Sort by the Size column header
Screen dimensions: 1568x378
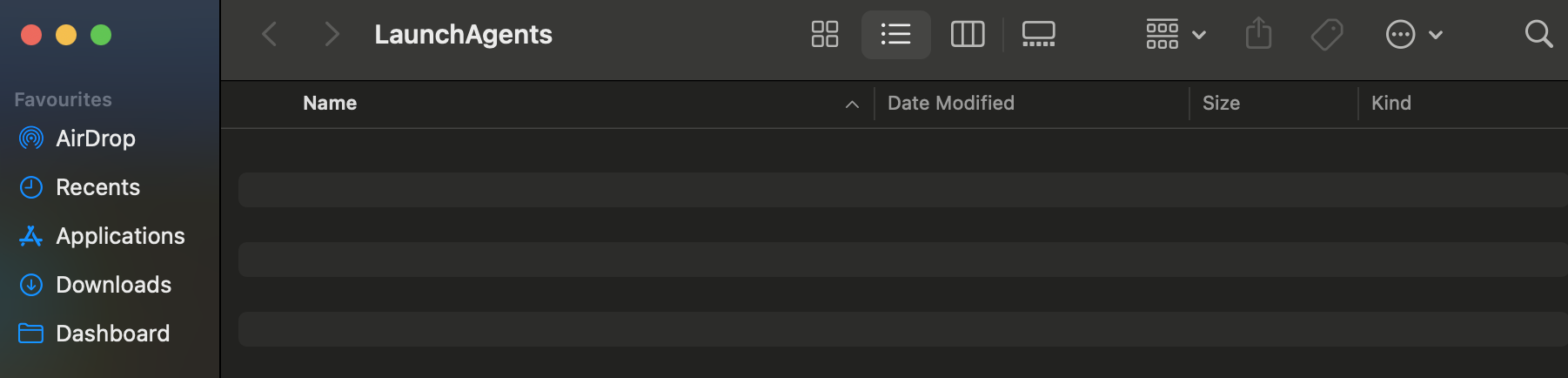point(1221,104)
